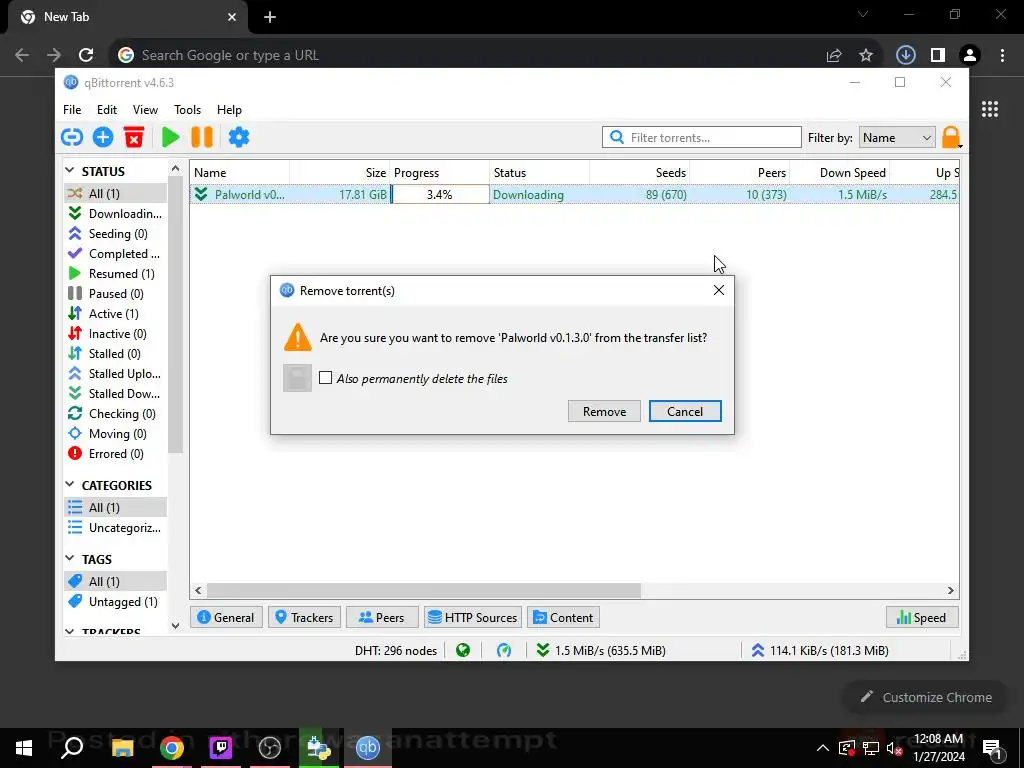Click the Add Torrent Link toolbar icon

72,137
